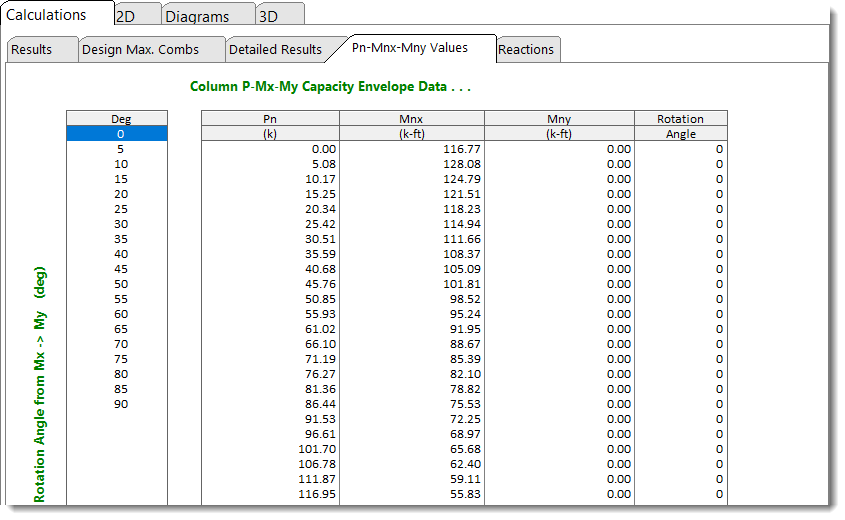Switch to the Results sub-tab
845x520 pixels.
(x=38, y=49)
